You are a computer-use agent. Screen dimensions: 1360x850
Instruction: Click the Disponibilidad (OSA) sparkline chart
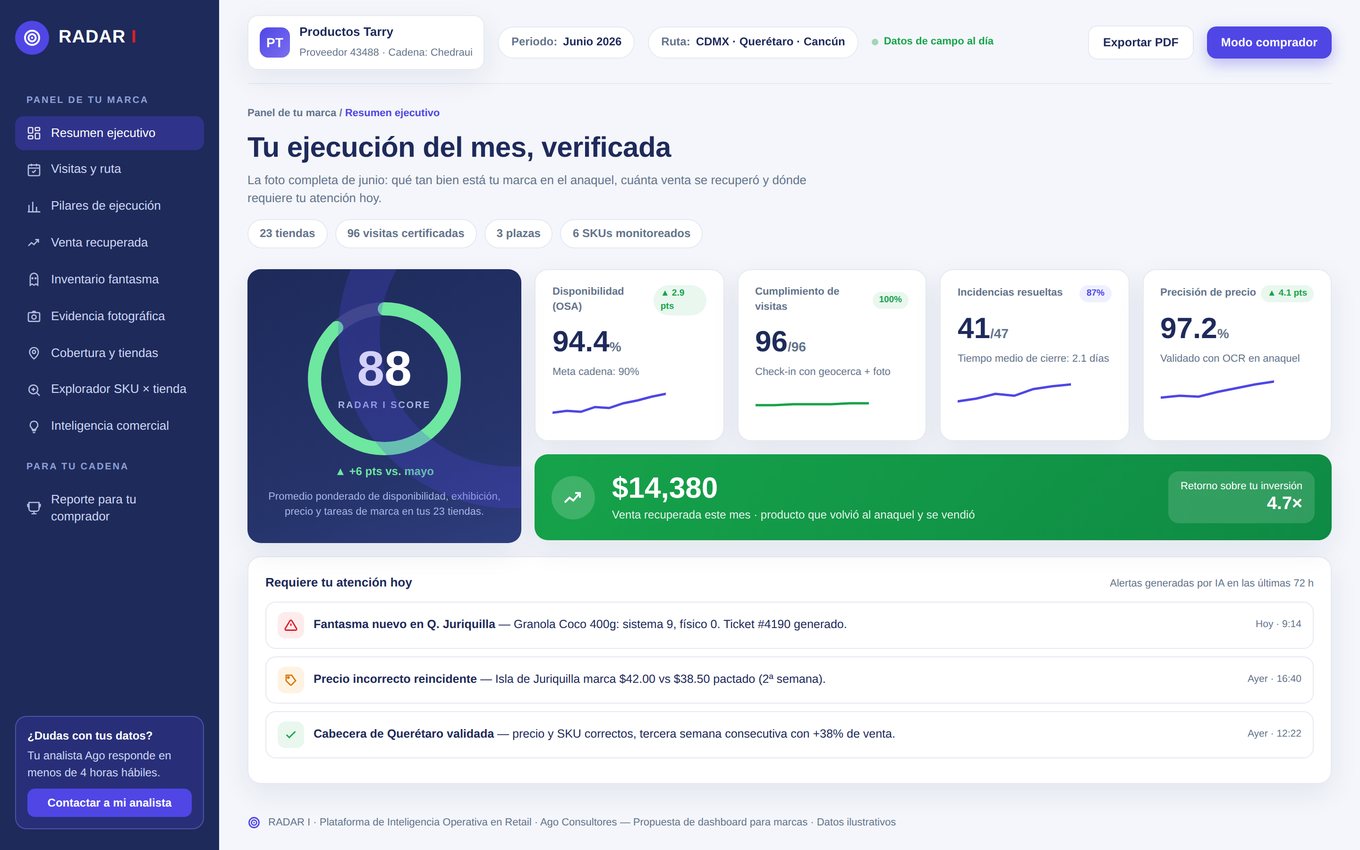(x=609, y=403)
